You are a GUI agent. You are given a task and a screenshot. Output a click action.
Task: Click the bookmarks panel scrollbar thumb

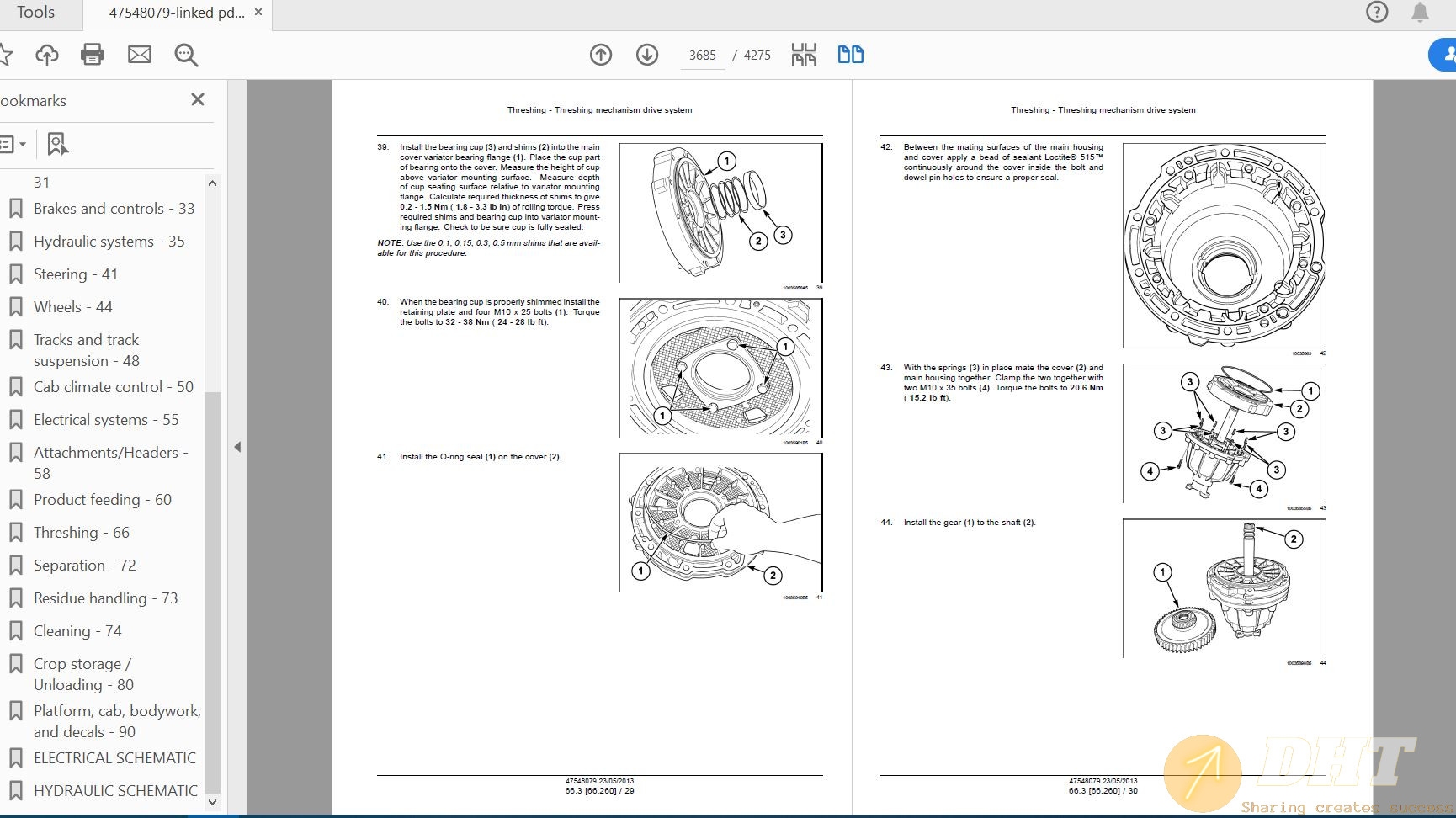(212, 592)
